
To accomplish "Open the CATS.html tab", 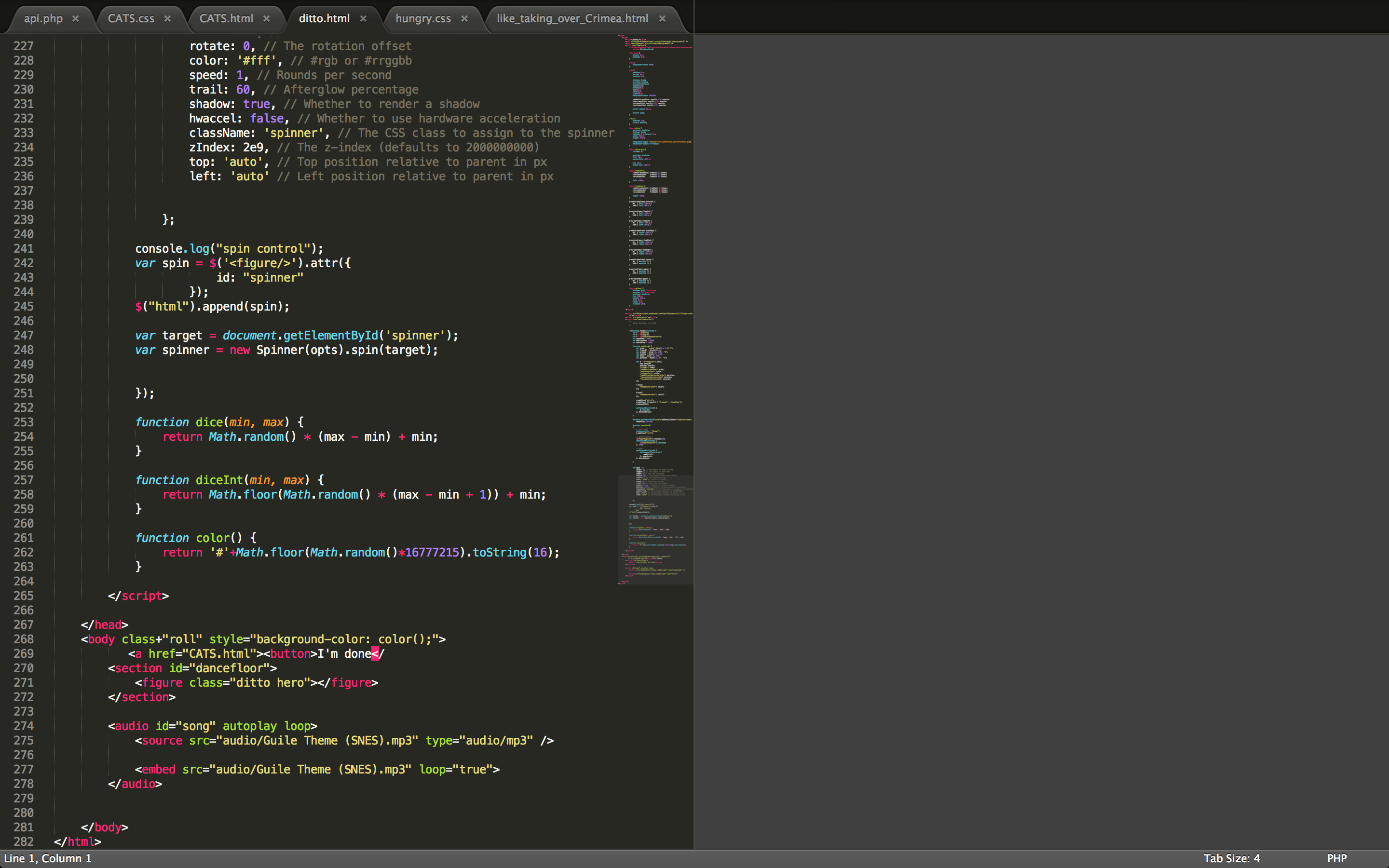I will (226, 18).
